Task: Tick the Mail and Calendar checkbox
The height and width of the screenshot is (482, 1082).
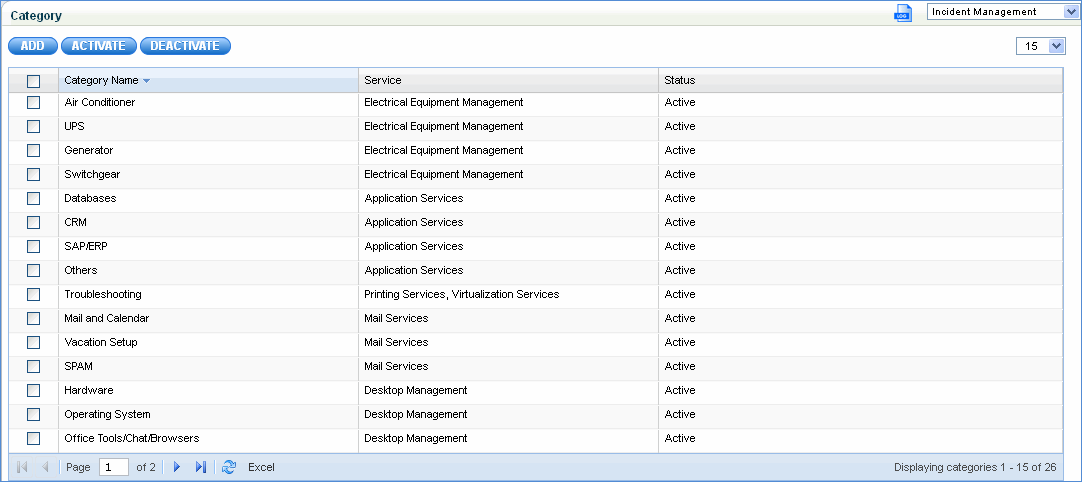Action: click(33, 318)
